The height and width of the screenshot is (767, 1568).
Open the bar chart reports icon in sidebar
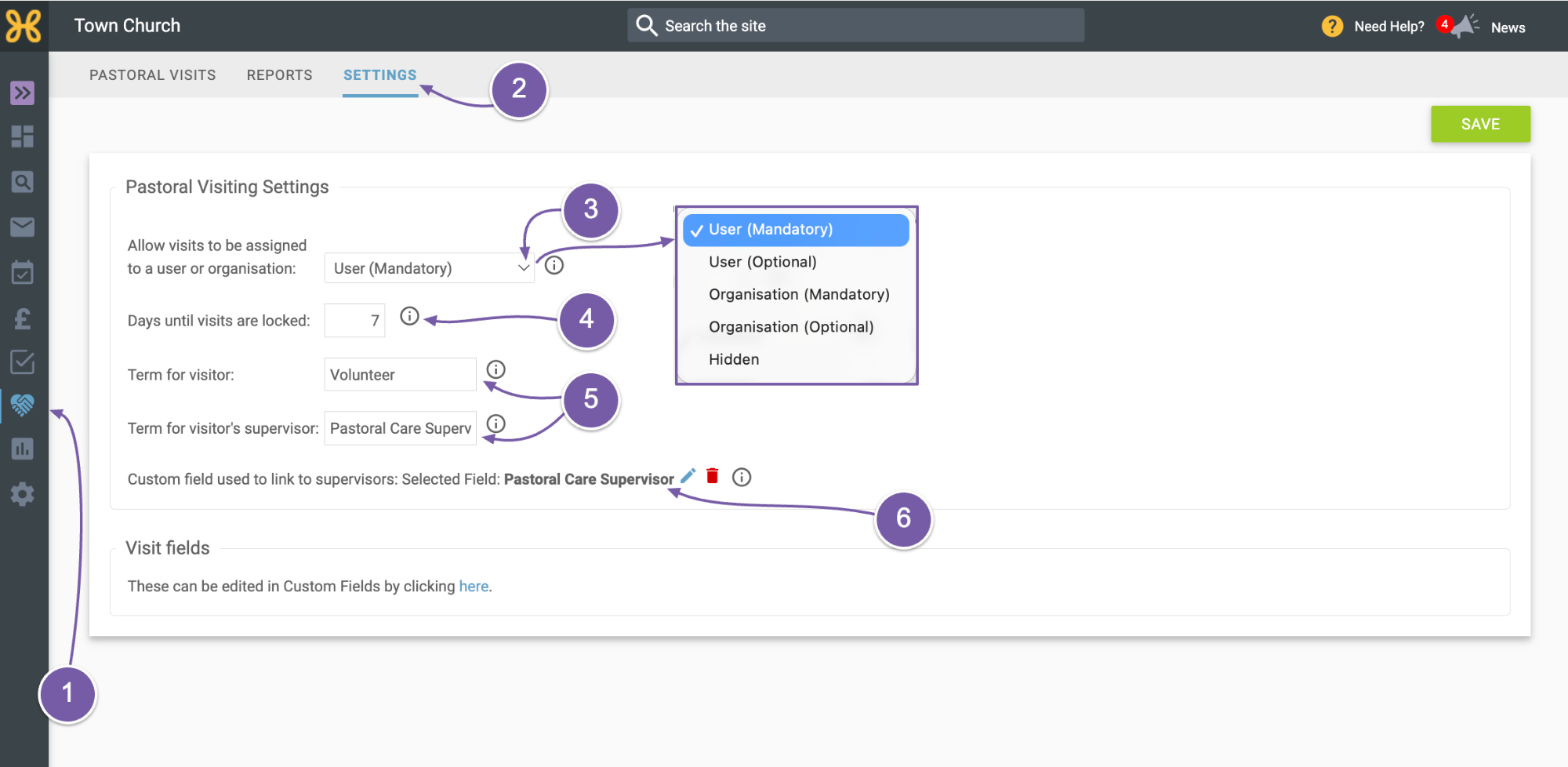[x=23, y=449]
